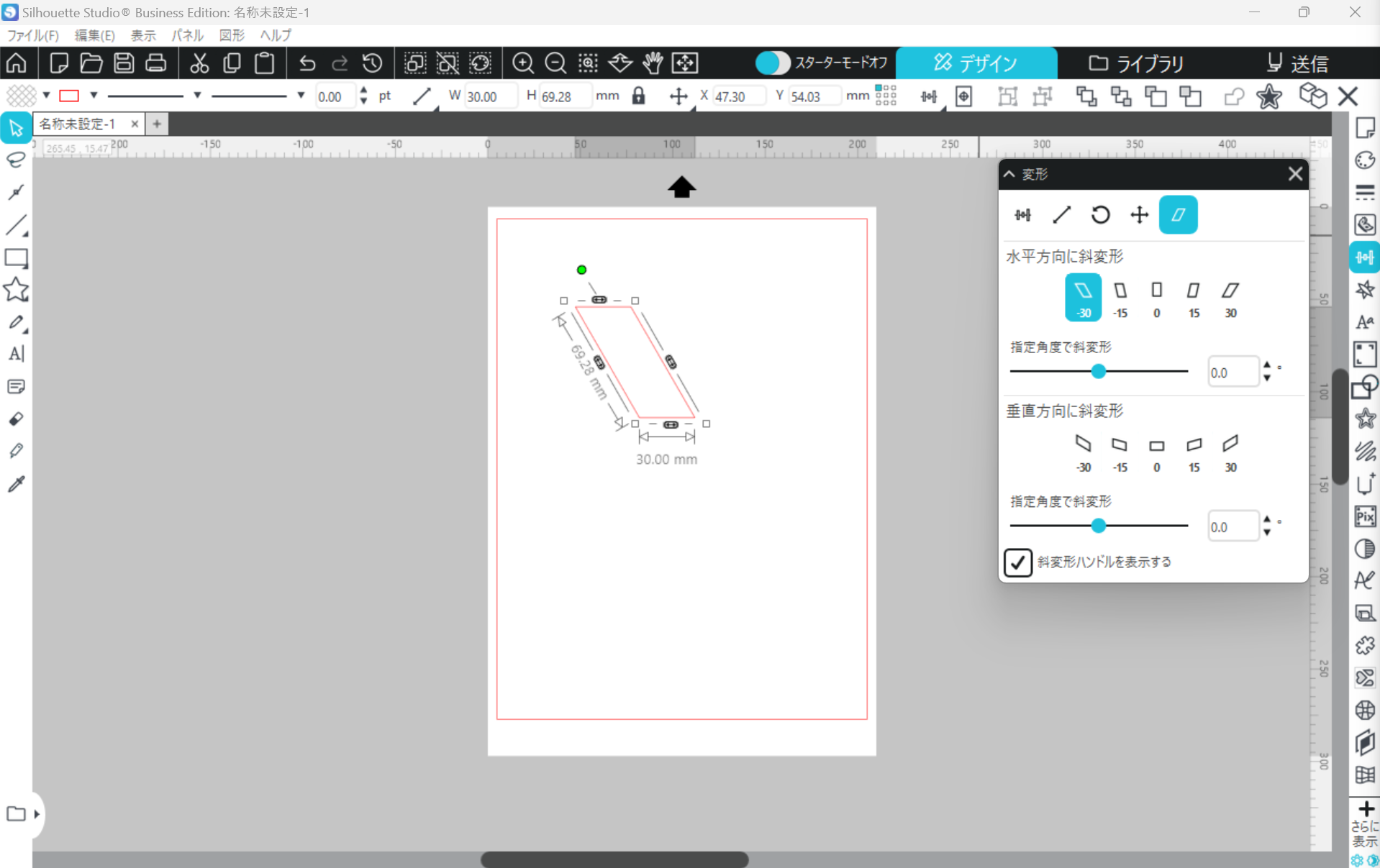The image size is (1380, 868).
Task: Switch to the Library tab
Action: 1137,63
